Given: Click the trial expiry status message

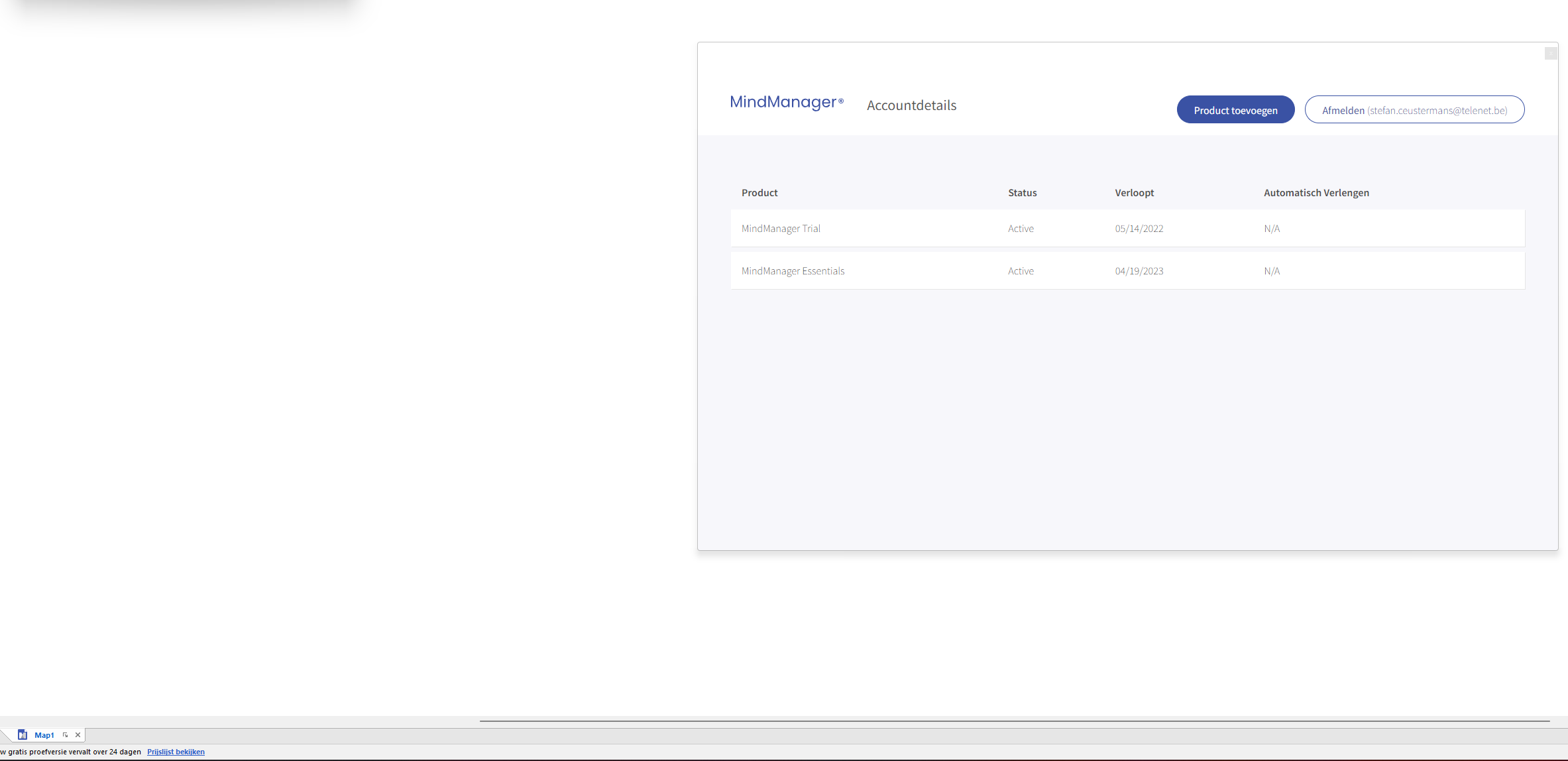Looking at the screenshot, I should 72,752.
